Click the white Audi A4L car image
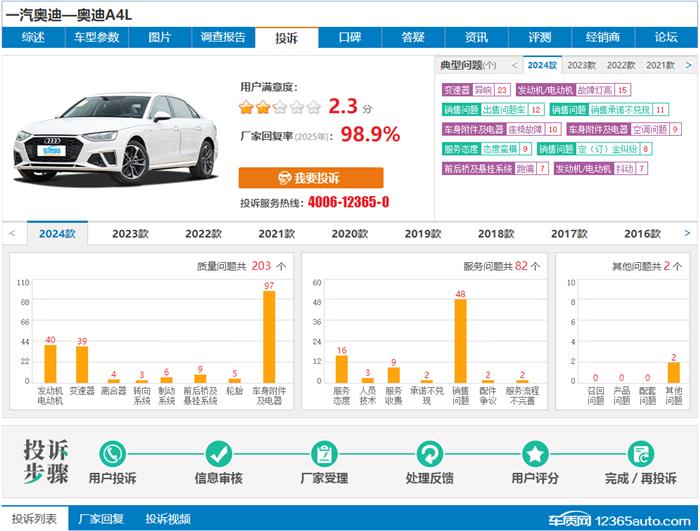This screenshot has height=531, width=700. click(x=116, y=138)
